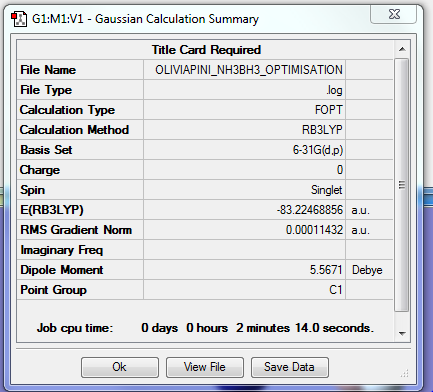Click the vertical scrollbar thumb grip
This screenshot has width=433, height=392.
[x=402, y=185]
